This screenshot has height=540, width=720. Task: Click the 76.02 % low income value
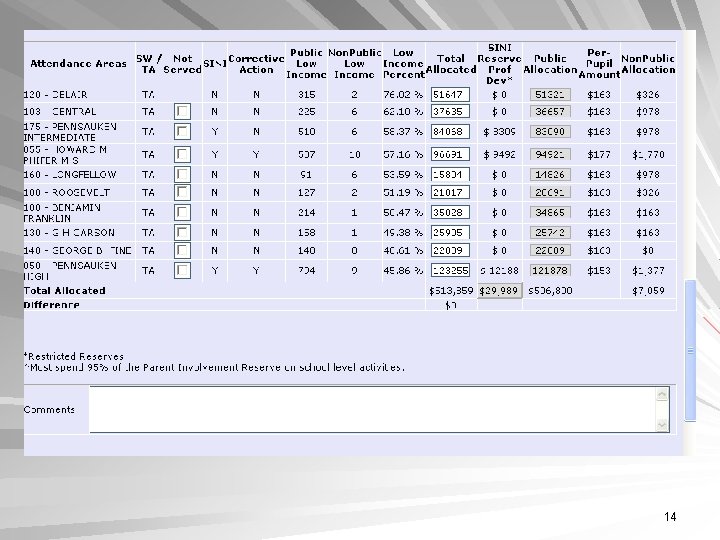403,95
